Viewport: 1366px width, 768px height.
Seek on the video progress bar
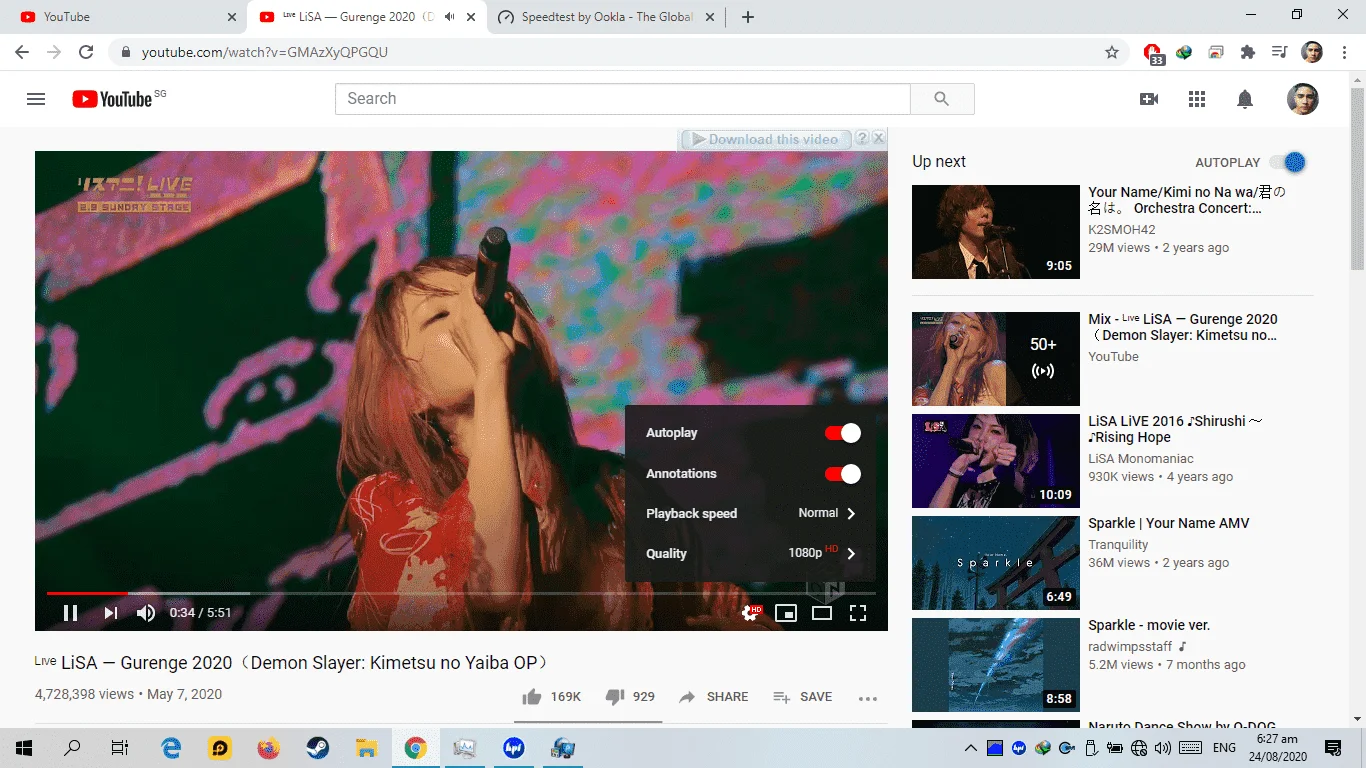click(x=461, y=593)
